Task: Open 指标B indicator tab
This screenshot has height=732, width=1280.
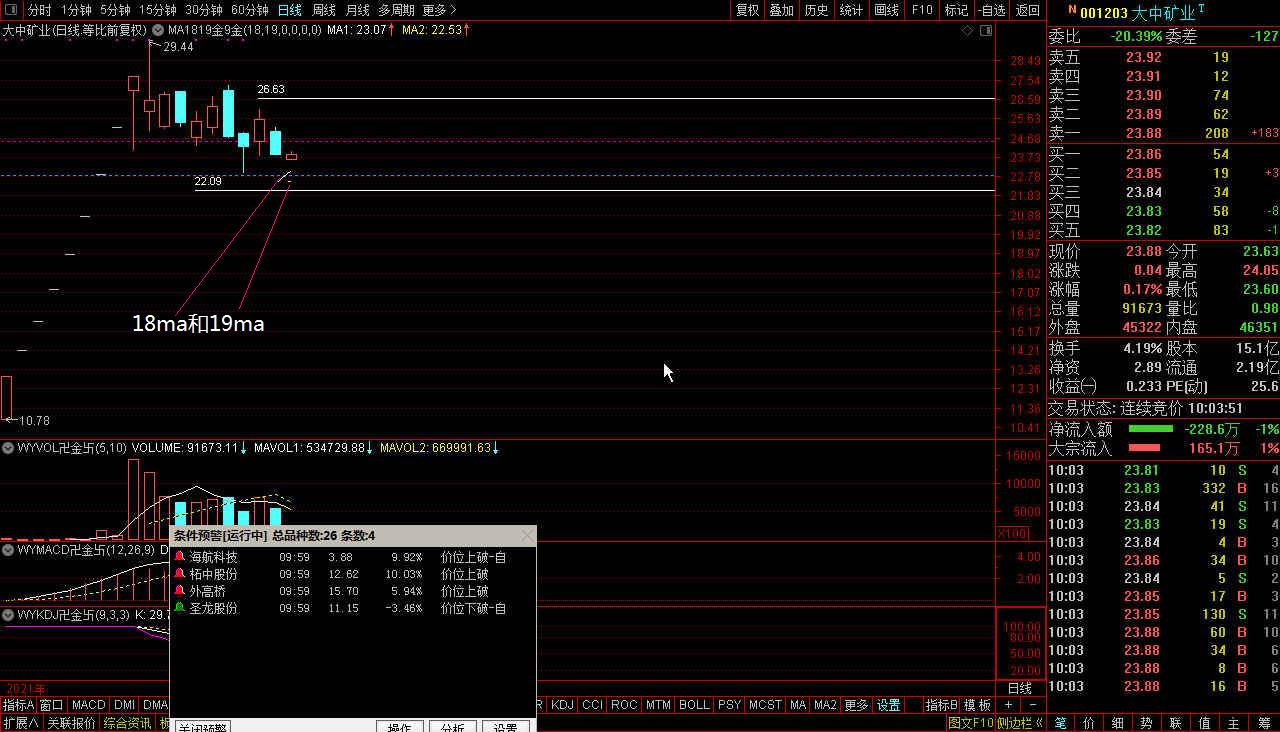Action: click(941, 705)
